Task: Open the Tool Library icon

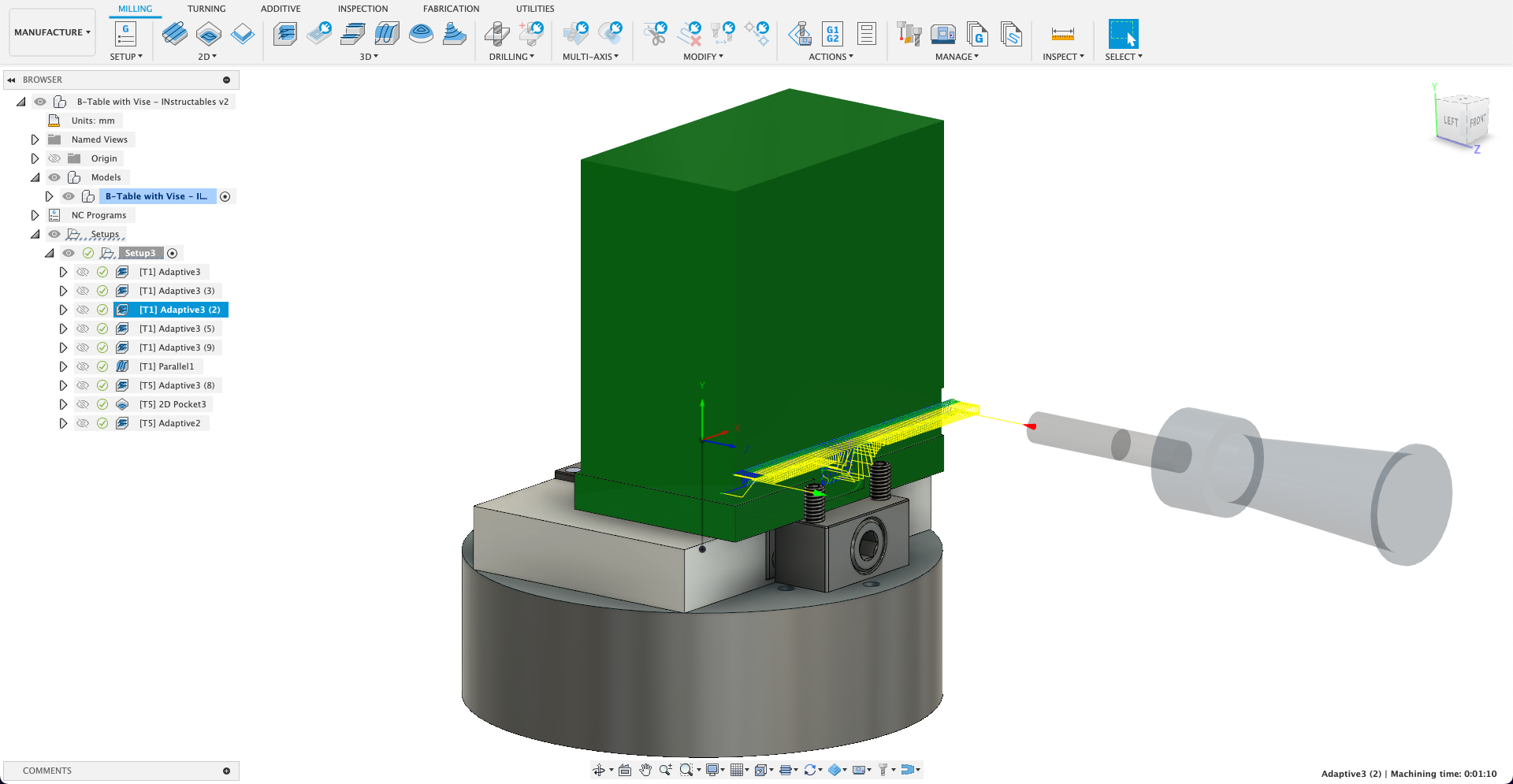Action: (909, 33)
